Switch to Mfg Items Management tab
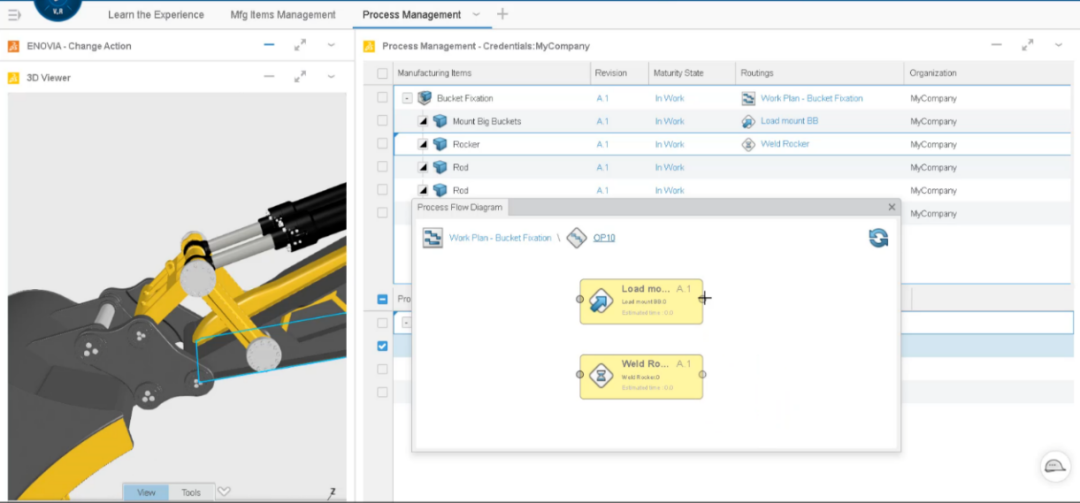Screen dimensions: 1080x503 (283, 14)
